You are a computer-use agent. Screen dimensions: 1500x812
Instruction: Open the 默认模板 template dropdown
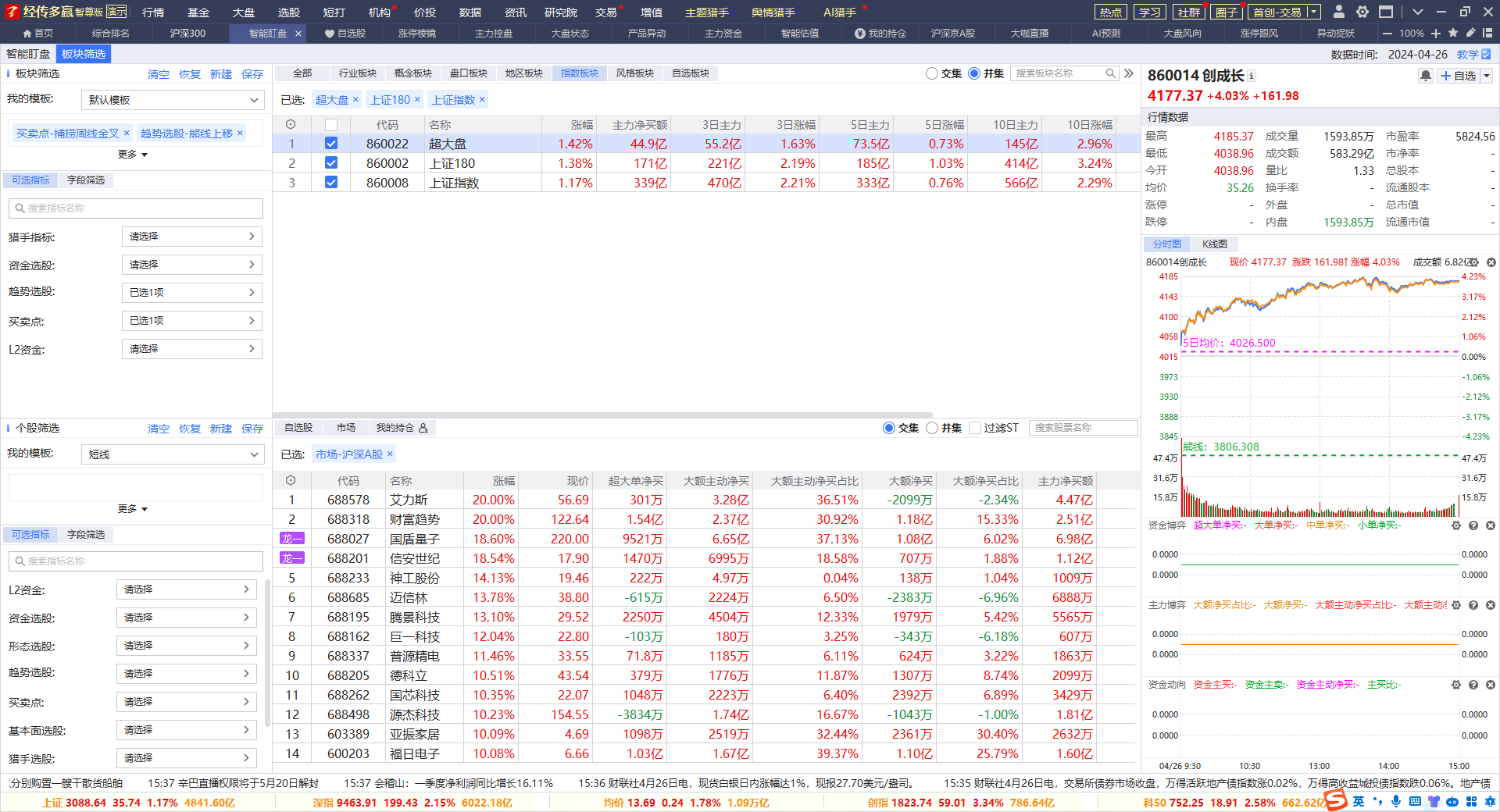(x=172, y=100)
